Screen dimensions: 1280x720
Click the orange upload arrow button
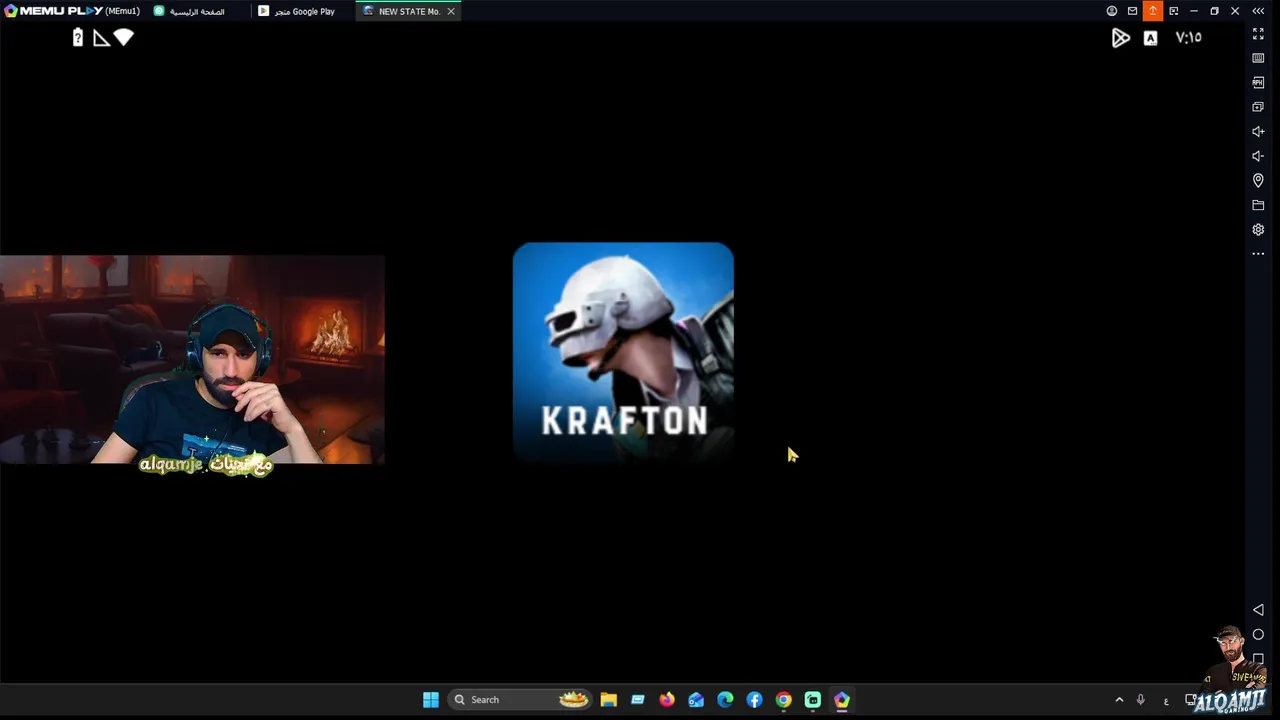click(x=1153, y=11)
